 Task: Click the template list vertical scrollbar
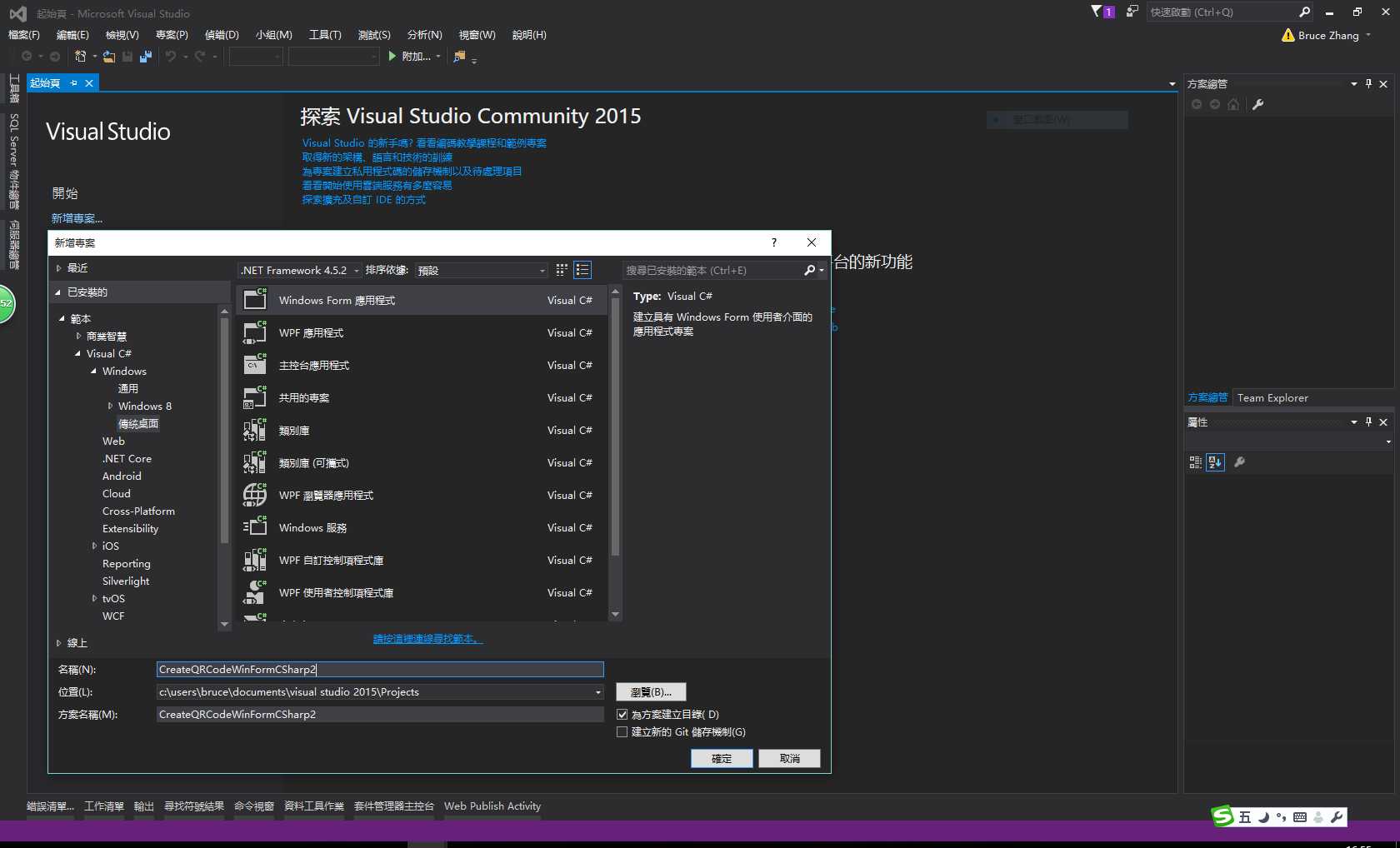click(x=616, y=427)
